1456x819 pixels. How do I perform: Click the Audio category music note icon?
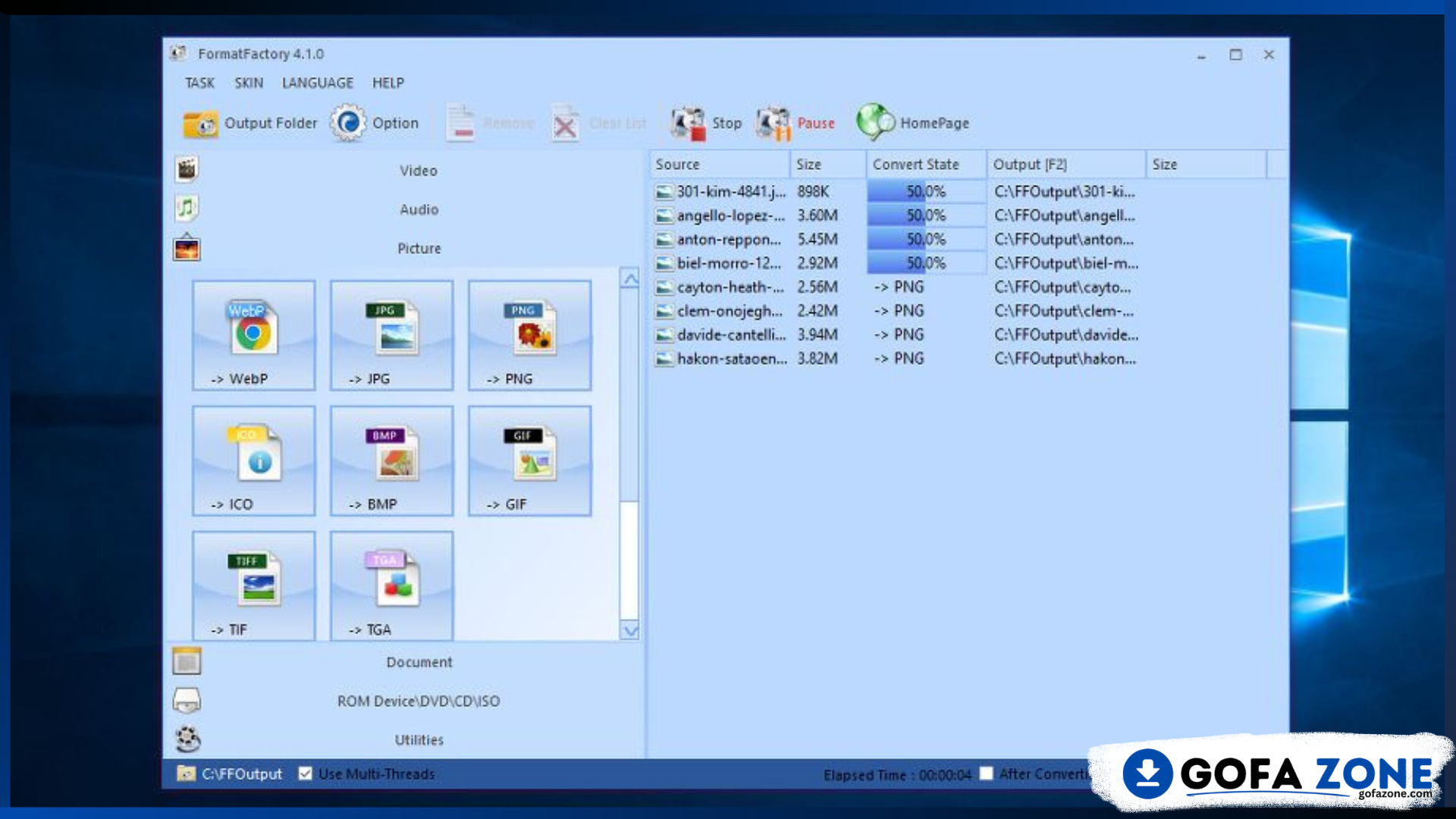pos(187,208)
